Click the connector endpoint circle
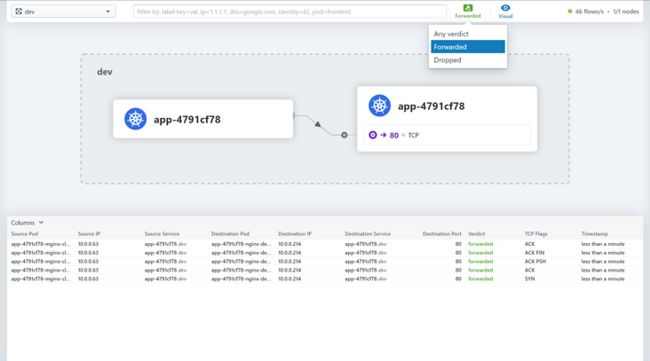The image size is (650, 361). (x=344, y=135)
